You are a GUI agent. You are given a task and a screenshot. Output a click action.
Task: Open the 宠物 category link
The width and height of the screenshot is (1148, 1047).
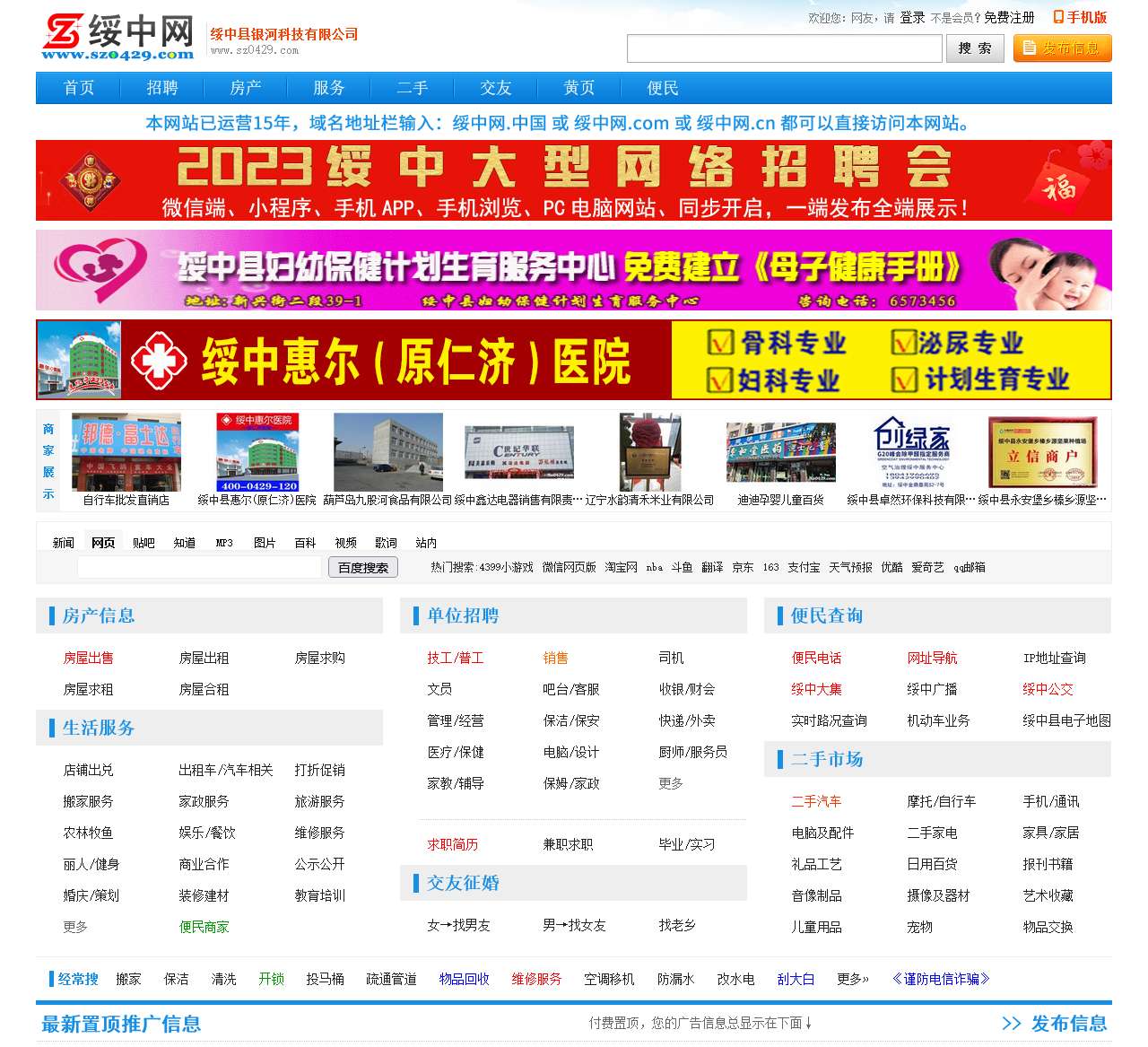[919, 927]
